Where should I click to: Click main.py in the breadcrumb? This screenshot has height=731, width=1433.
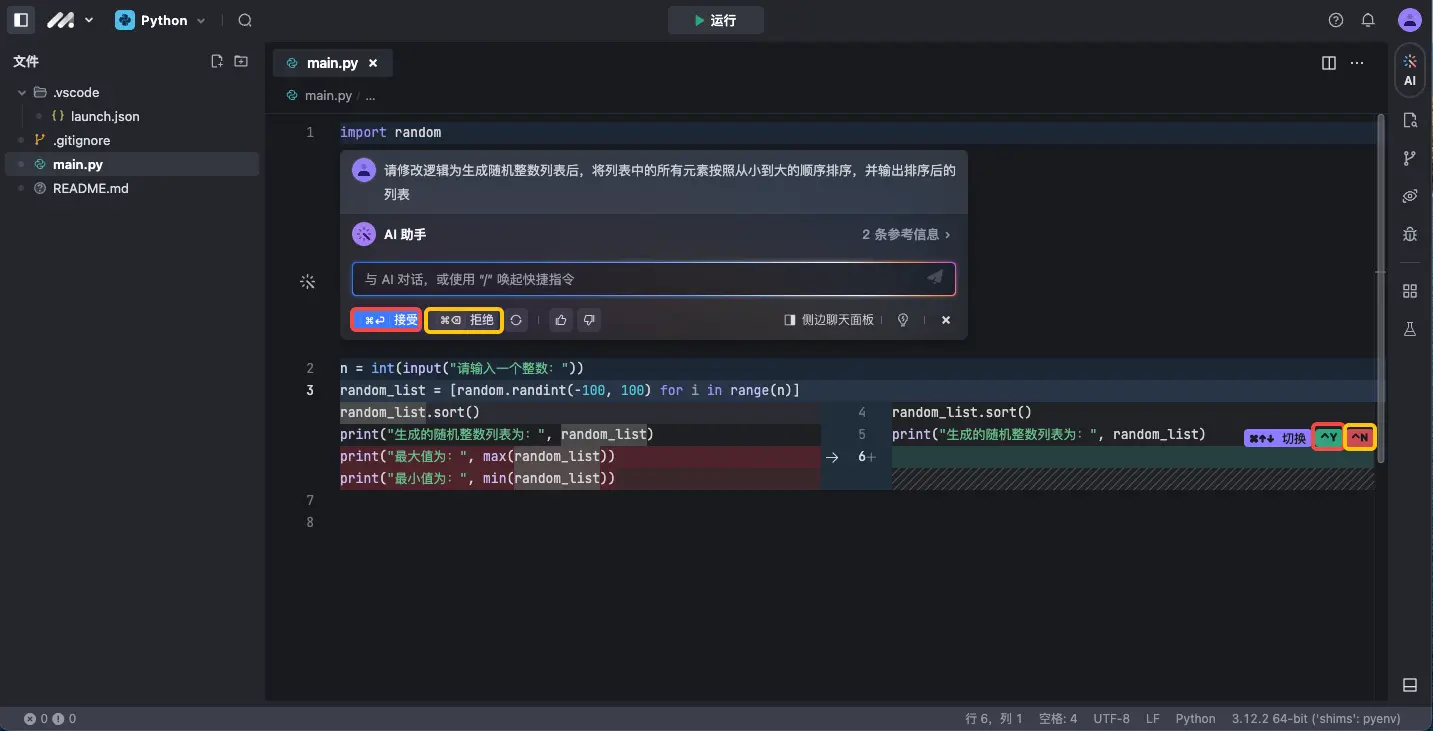[328, 96]
